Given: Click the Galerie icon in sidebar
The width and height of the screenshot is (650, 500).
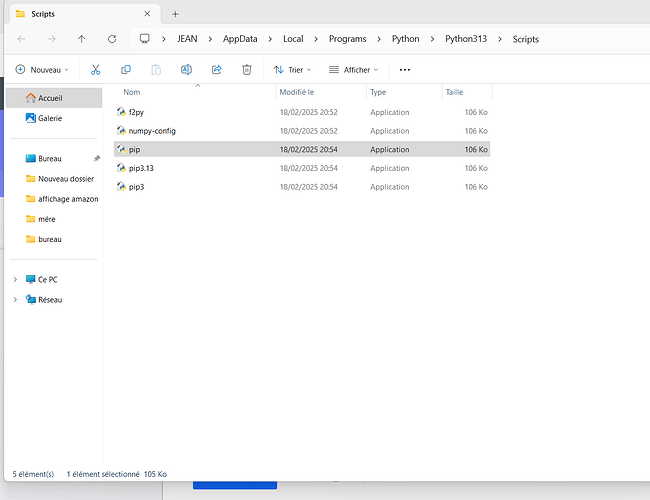Looking at the screenshot, I should [30, 118].
